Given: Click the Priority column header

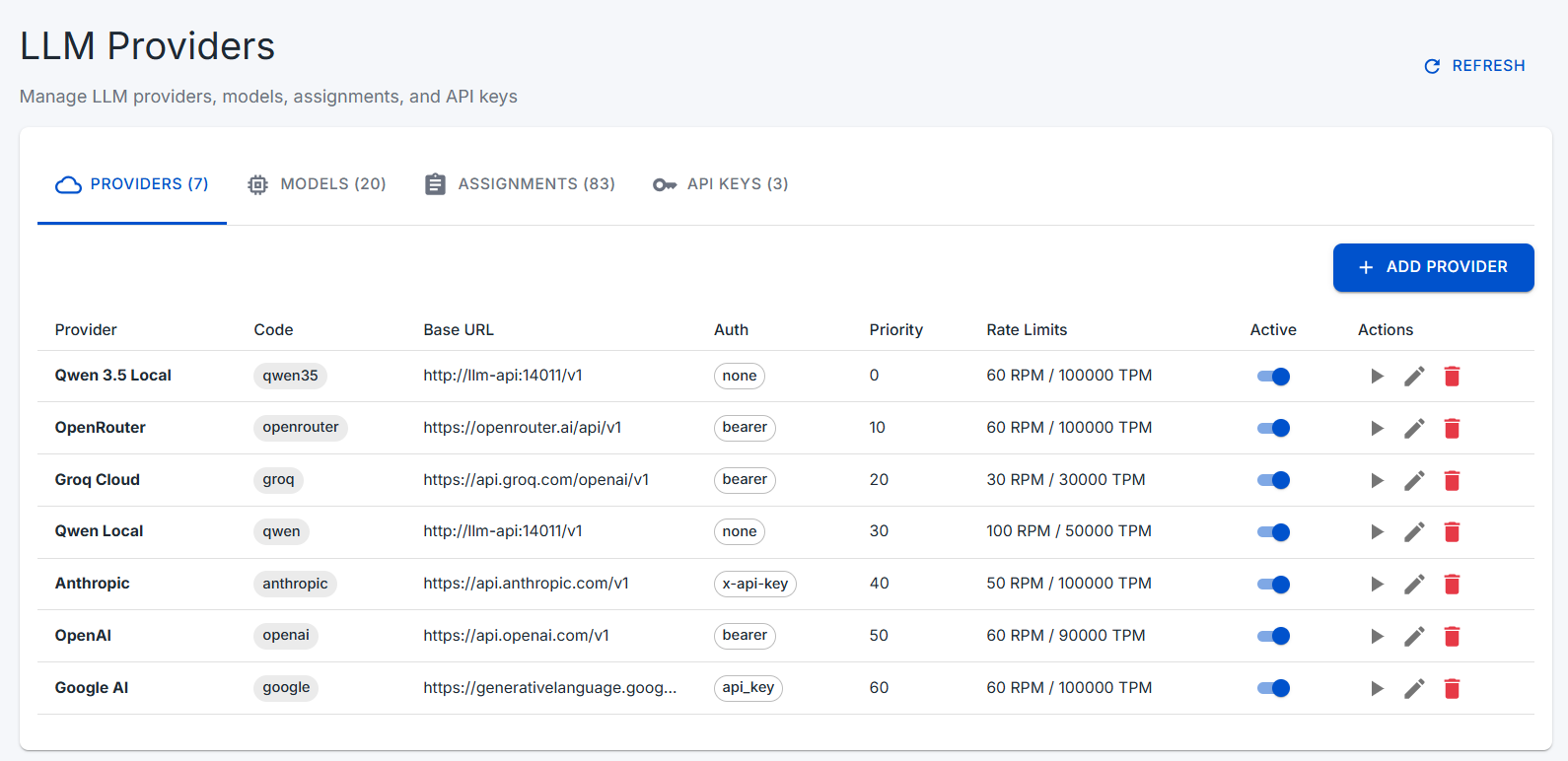Looking at the screenshot, I should pos(896,330).
